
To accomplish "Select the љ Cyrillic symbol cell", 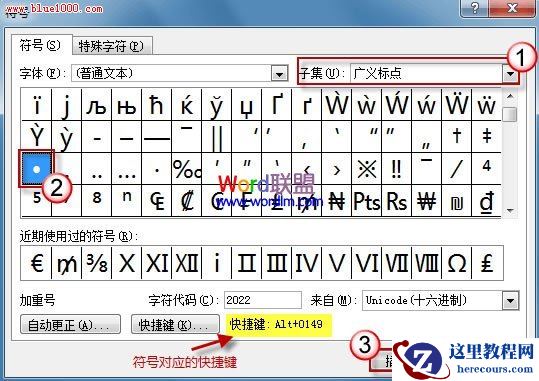I will click(96, 105).
